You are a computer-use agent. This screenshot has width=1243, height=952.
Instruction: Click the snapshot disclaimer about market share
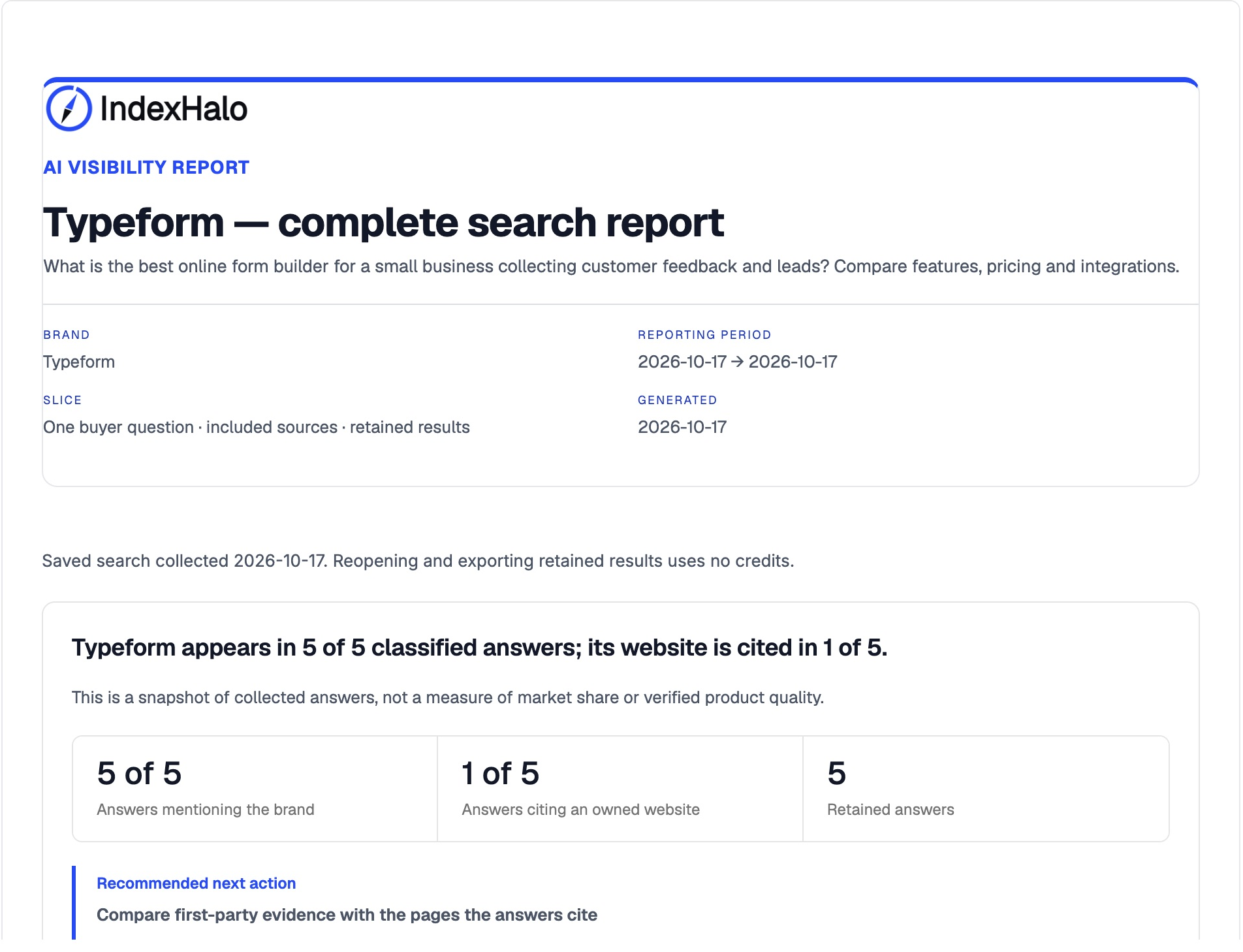(x=448, y=697)
